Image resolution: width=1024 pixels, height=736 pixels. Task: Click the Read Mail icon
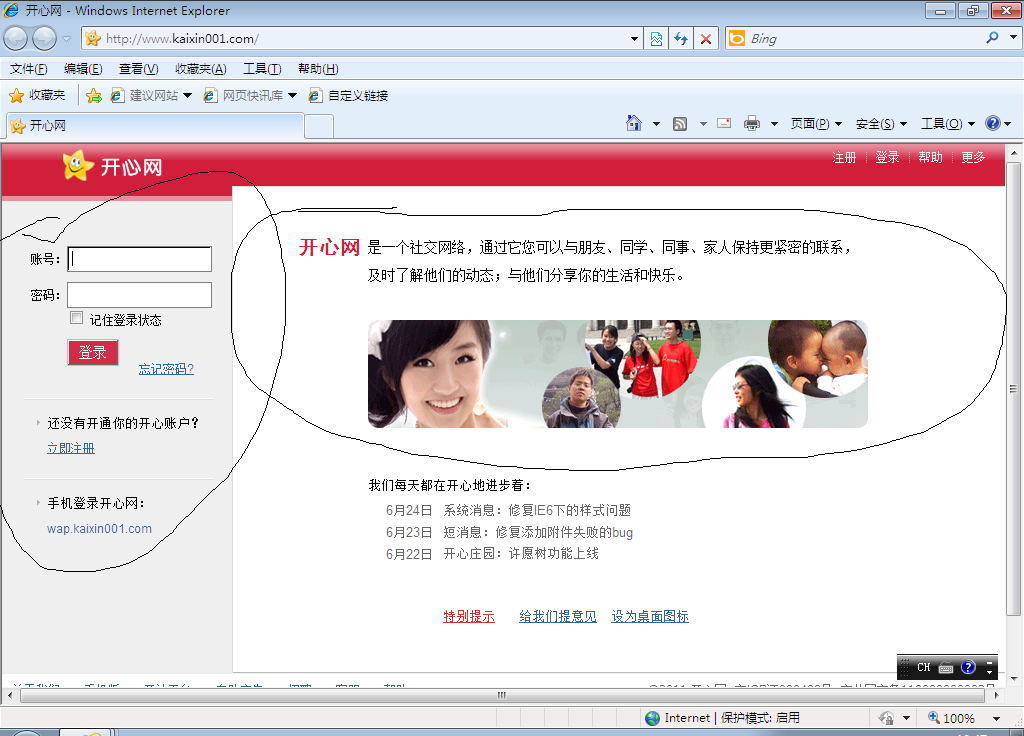point(724,123)
